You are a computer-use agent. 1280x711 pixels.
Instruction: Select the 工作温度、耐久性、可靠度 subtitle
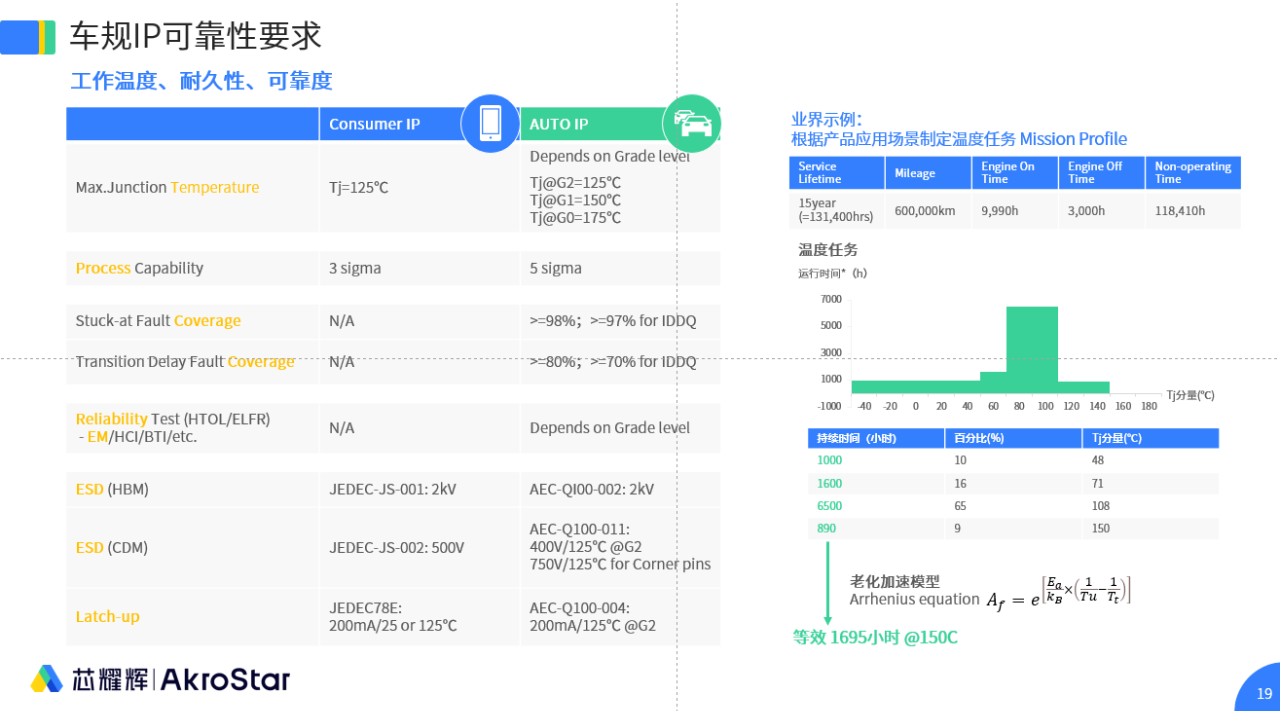pos(200,80)
